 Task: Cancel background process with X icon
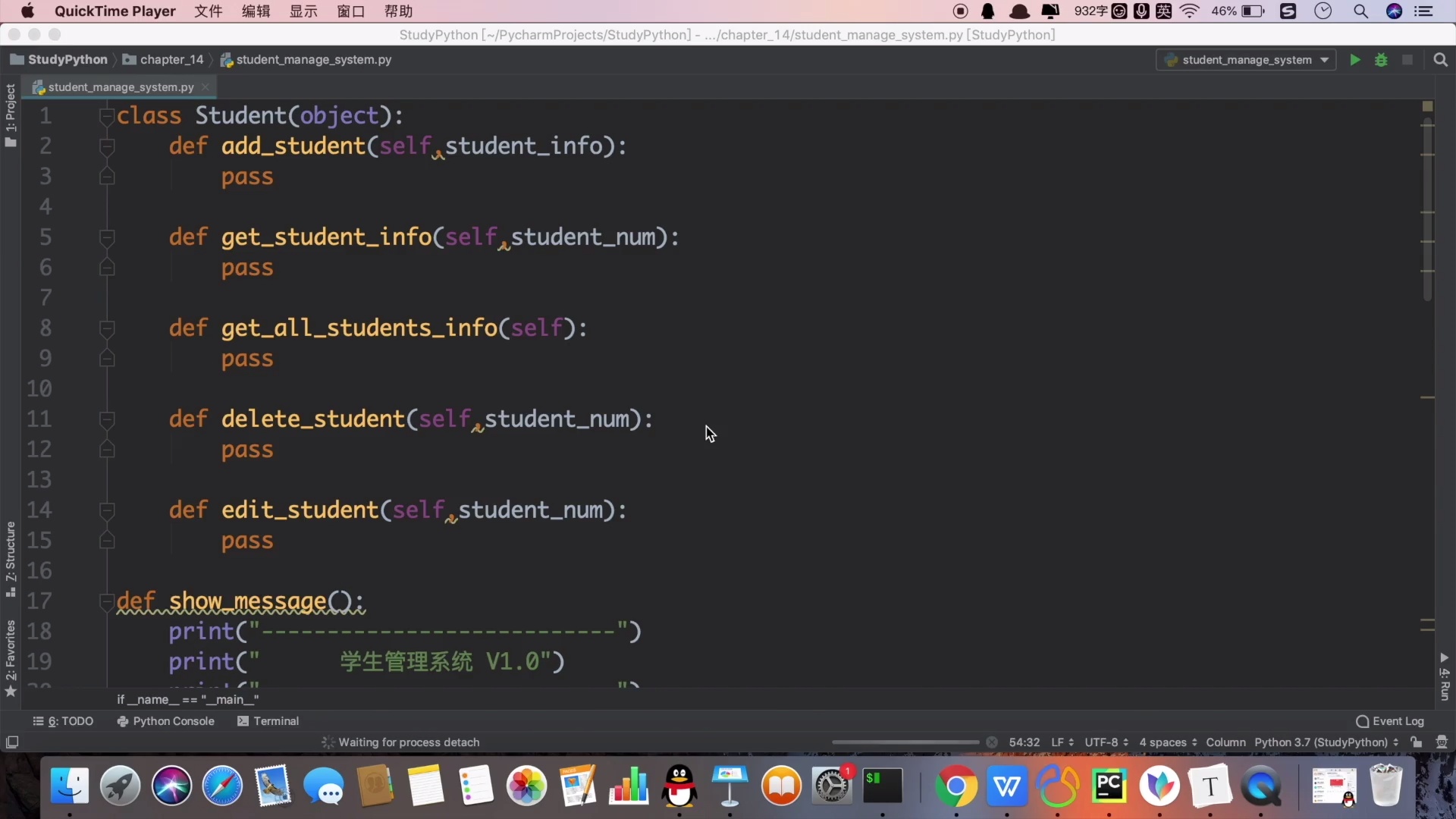coord(991,742)
